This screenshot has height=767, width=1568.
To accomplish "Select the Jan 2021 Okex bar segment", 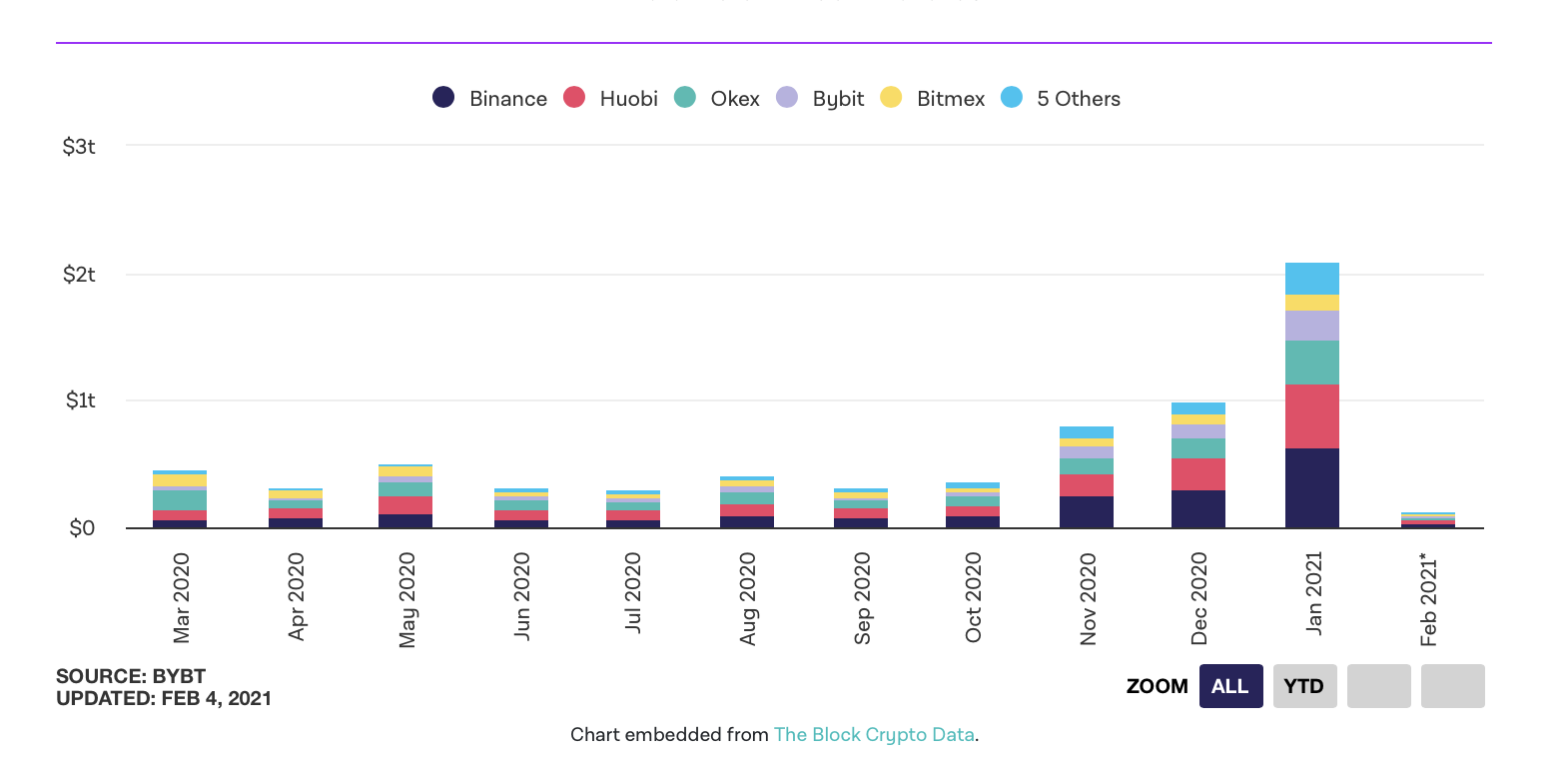I will [x=1311, y=363].
